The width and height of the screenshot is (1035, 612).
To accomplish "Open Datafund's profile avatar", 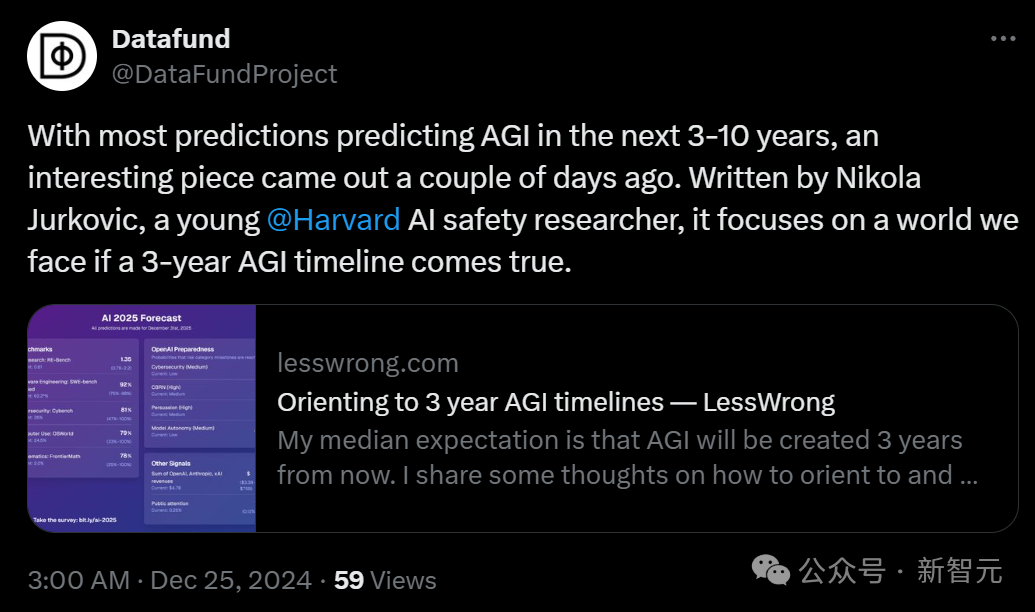I will 61,55.
